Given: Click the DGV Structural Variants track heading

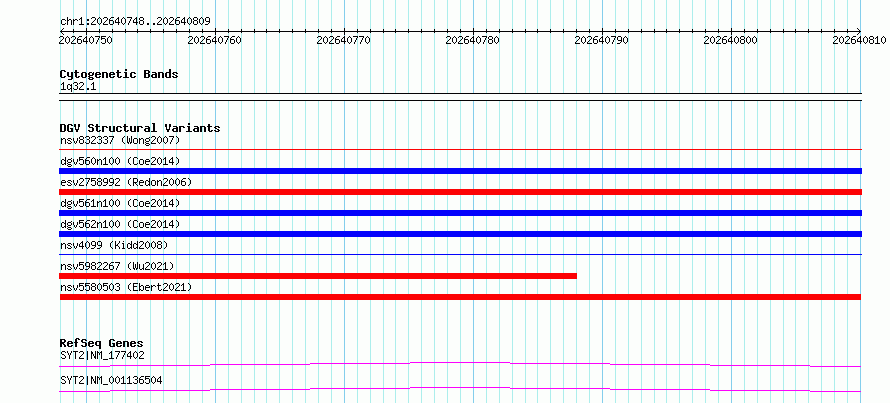Looking at the screenshot, I should 140,128.
